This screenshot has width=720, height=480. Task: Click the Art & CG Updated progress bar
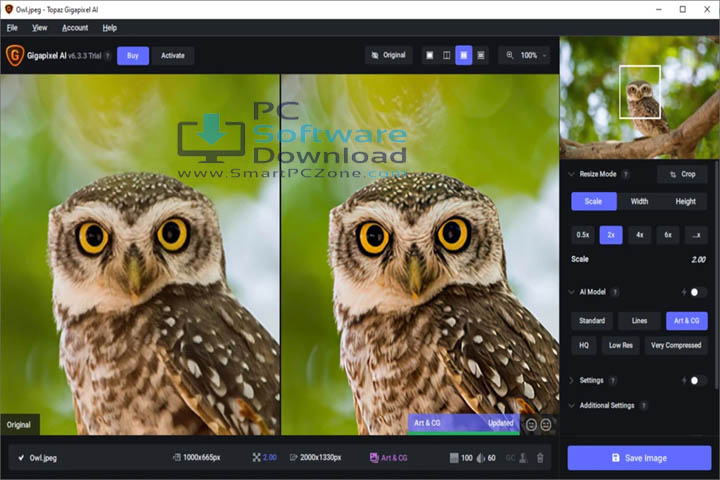[x=464, y=424]
